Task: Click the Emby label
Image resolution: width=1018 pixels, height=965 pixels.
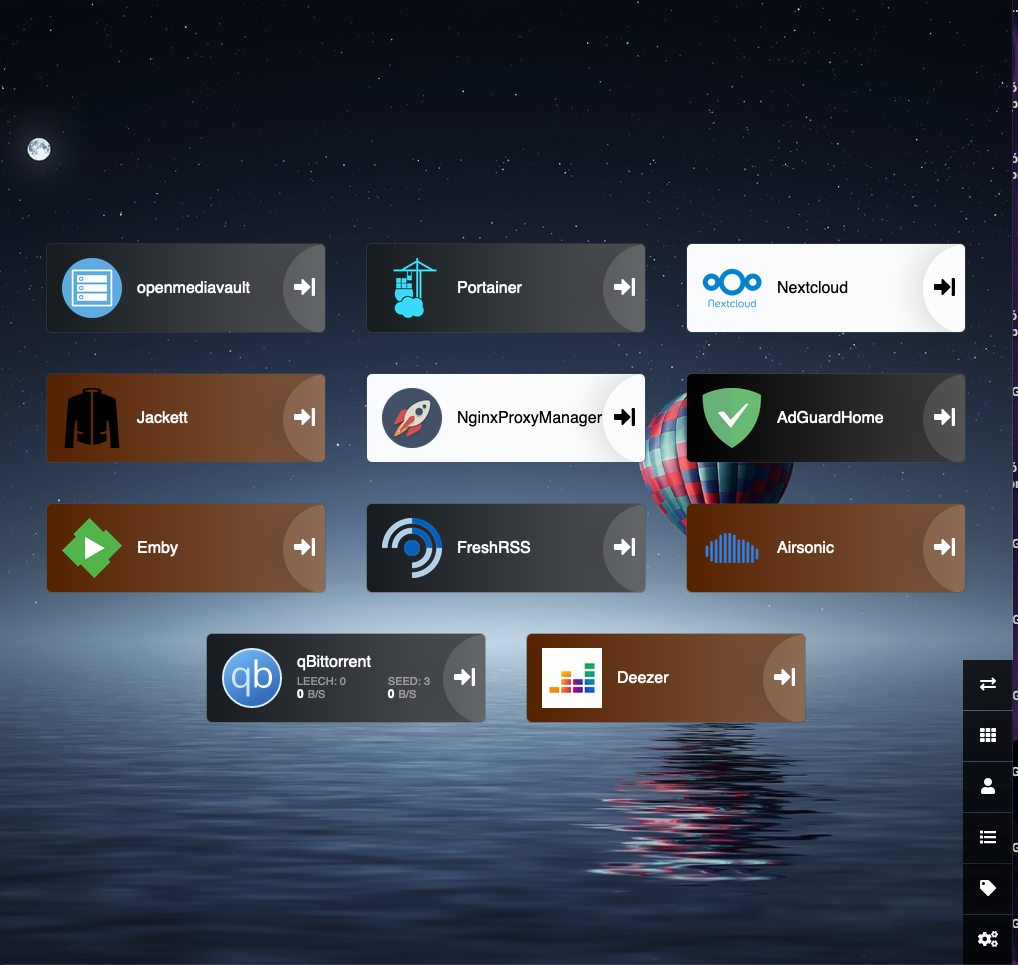Action: click(x=157, y=548)
